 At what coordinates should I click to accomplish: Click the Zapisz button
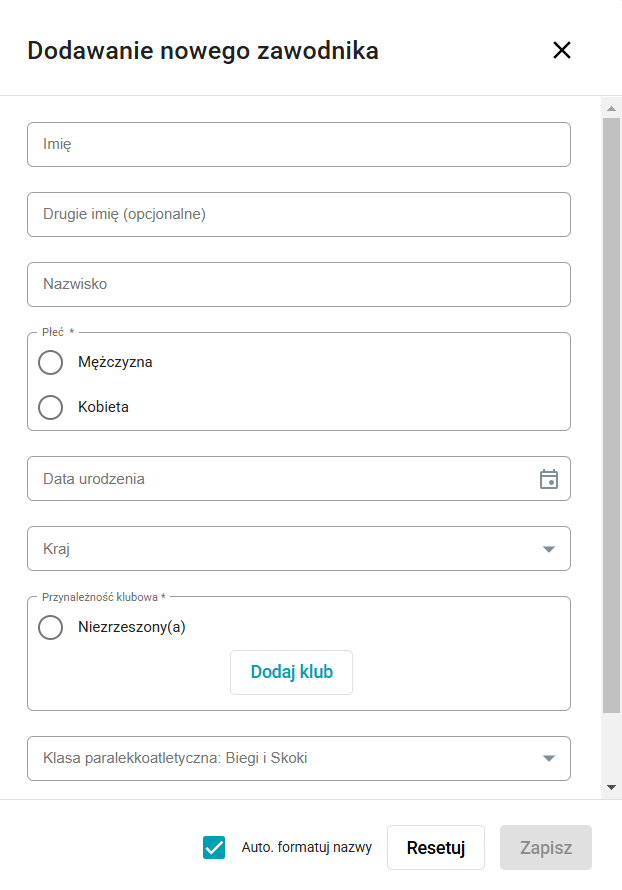tap(545, 847)
